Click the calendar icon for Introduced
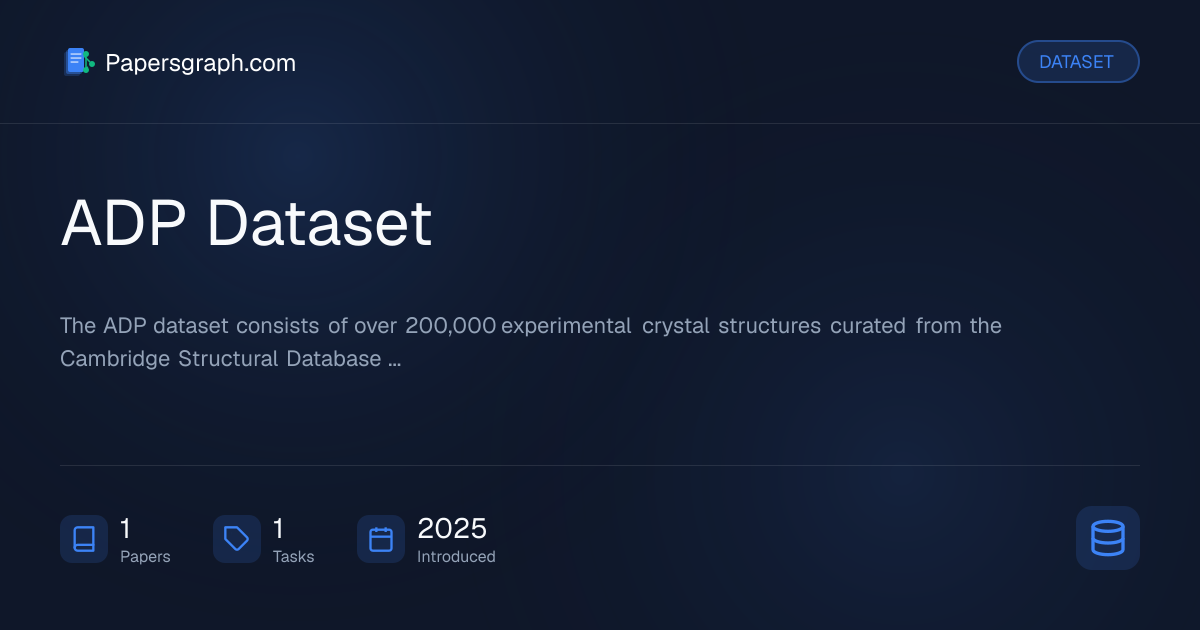The height and width of the screenshot is (630, 1200). [381, 539]
